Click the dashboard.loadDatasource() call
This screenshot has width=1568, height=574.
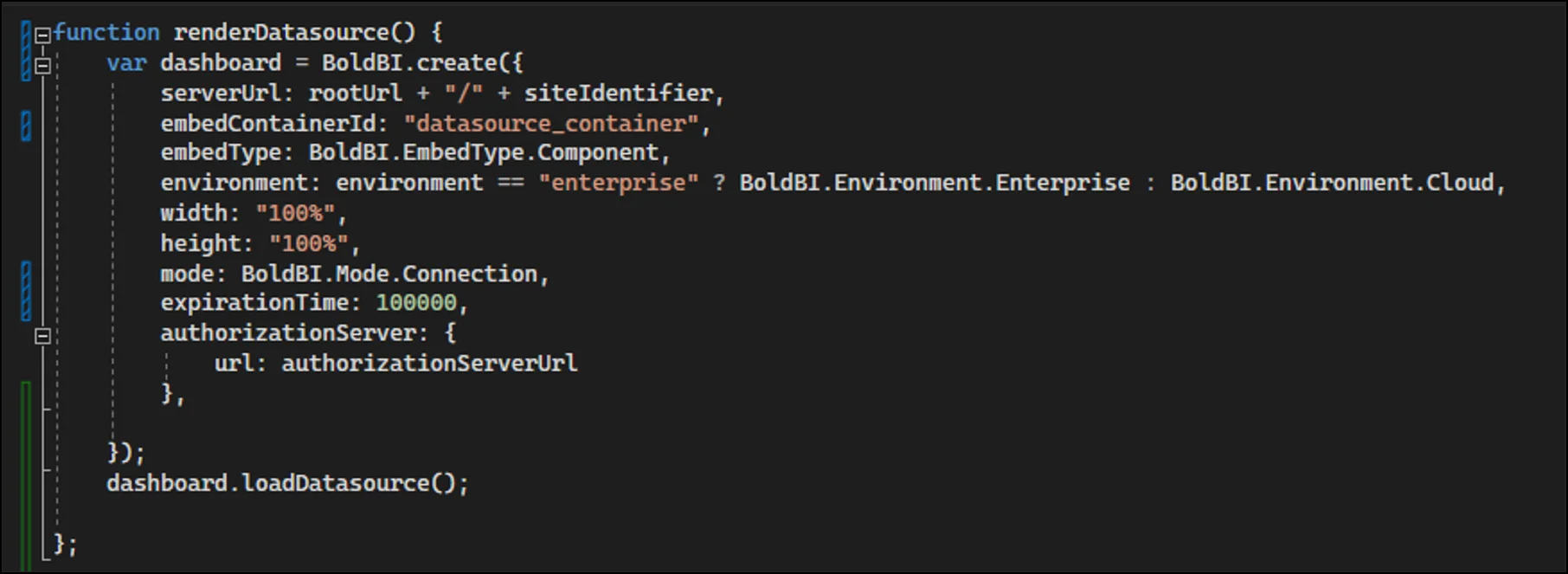(x=286, y=483)
